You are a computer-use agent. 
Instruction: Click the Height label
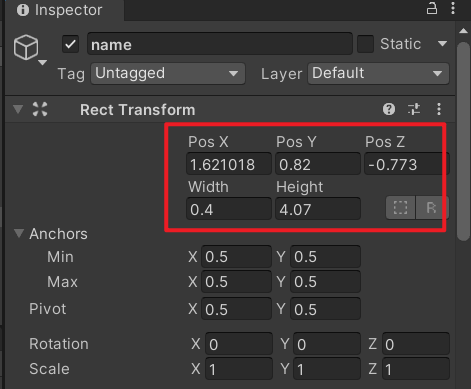click(300, 187)
